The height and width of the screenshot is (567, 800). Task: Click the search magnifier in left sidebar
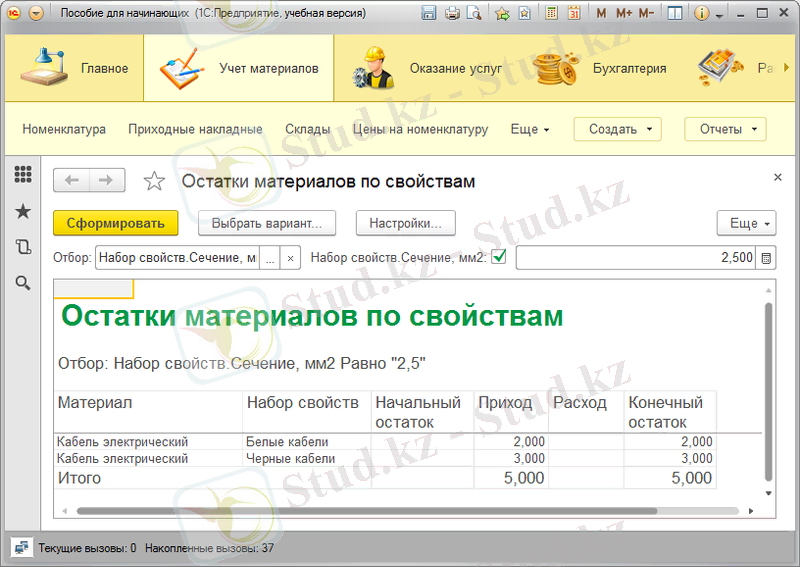23,284
